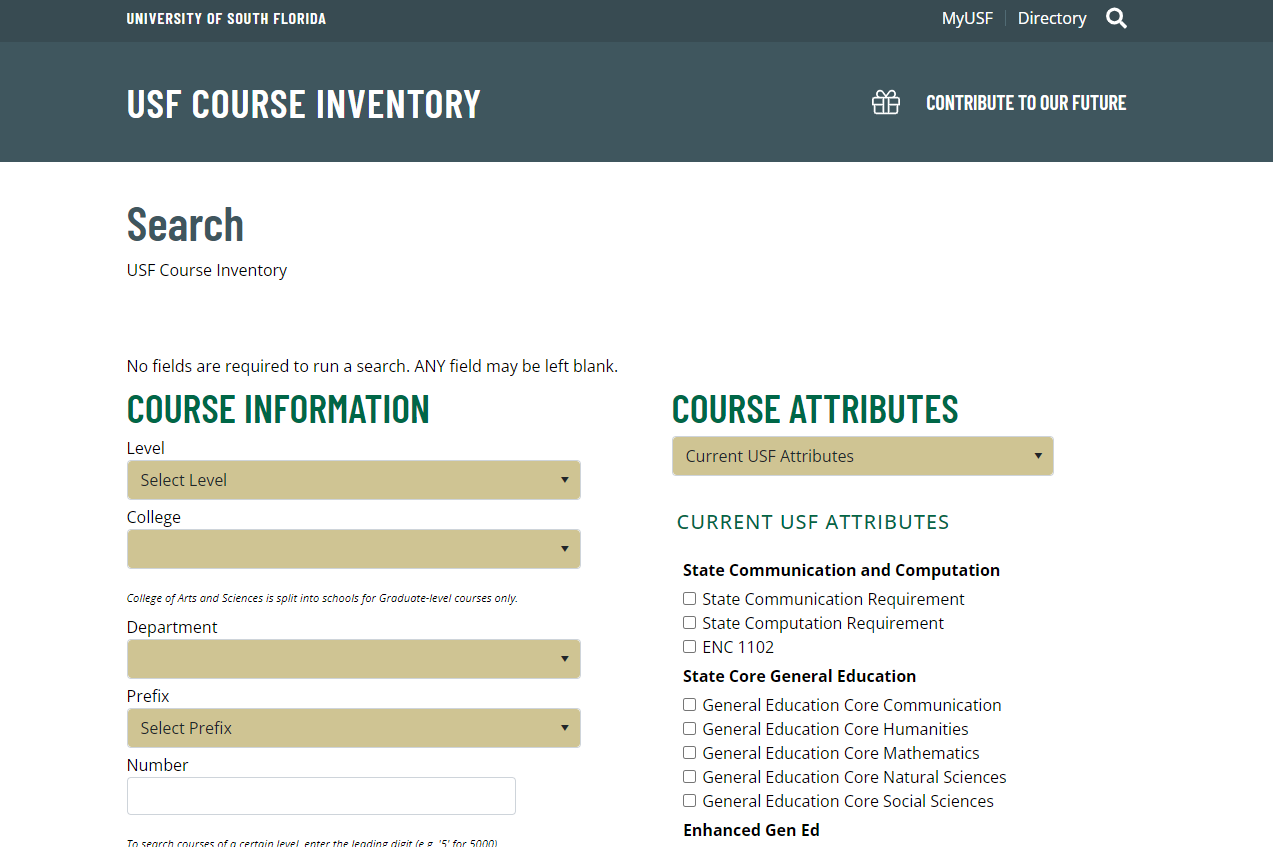Open the site search magnifier icon

pyautogui.click(x=1116, y=18)
